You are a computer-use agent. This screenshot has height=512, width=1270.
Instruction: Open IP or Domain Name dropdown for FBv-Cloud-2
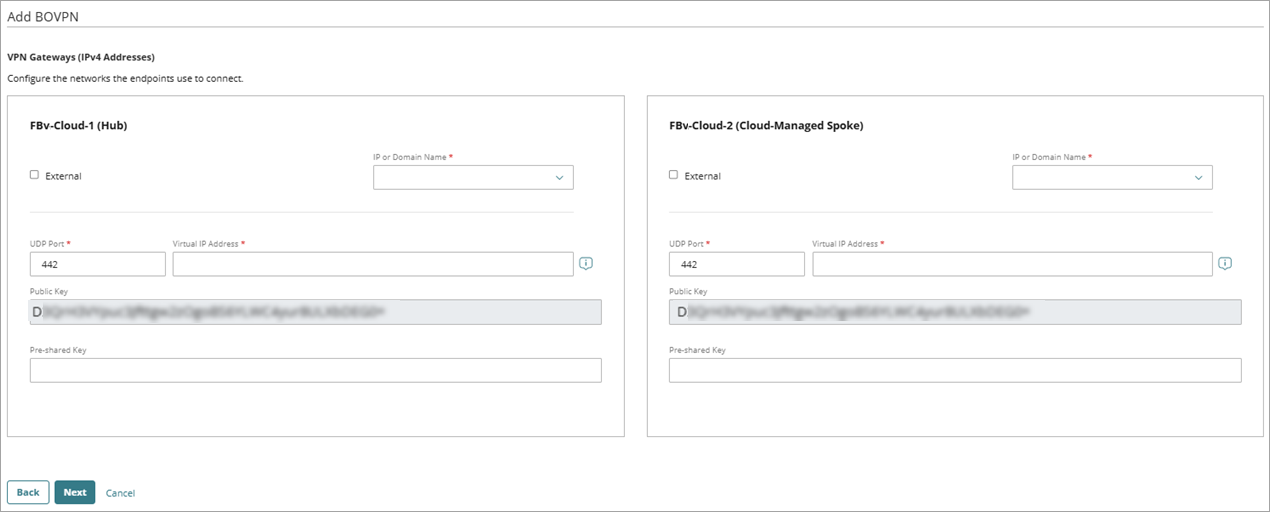1112,177
